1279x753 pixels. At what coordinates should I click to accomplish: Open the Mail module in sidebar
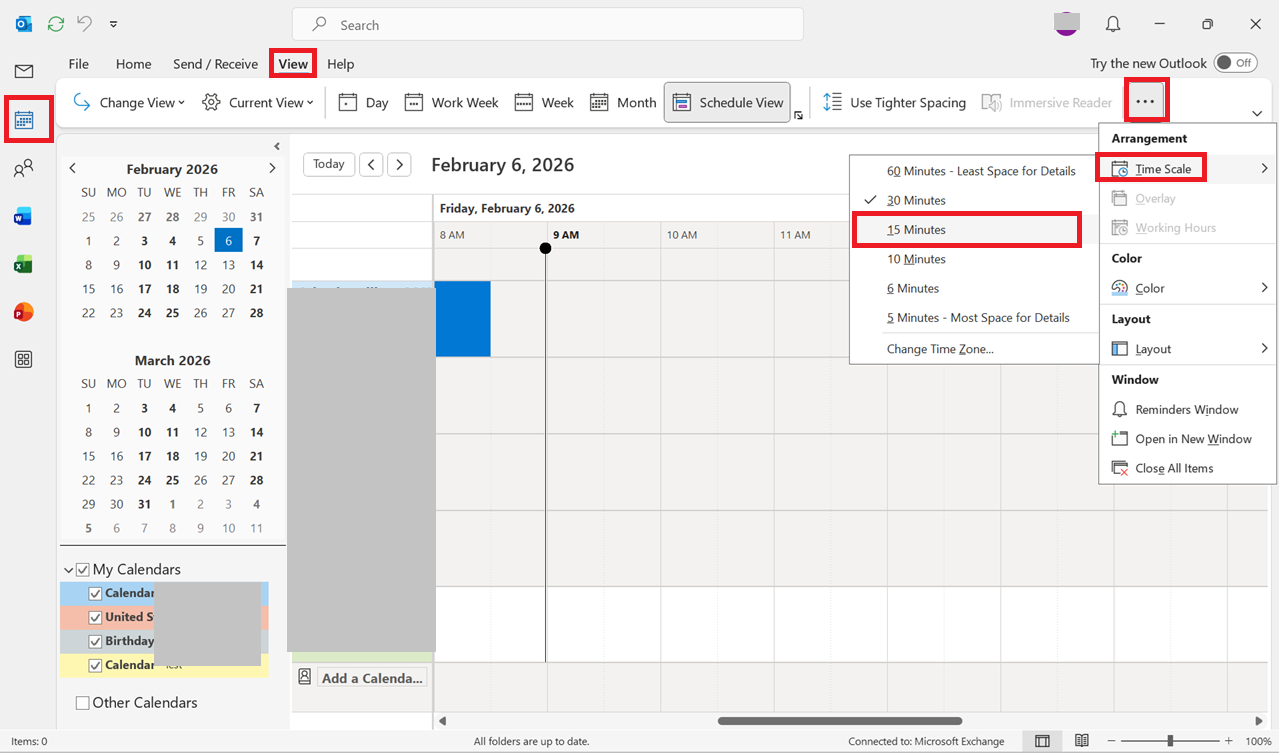[24, 71]
